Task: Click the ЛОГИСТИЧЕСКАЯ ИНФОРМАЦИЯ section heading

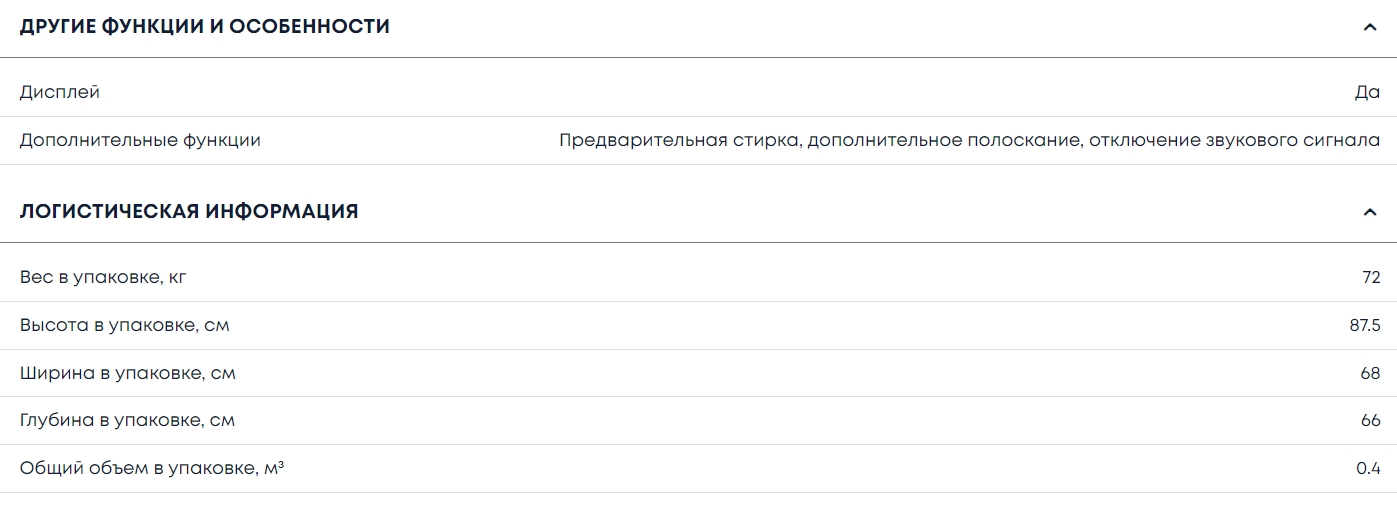Action: (x=189, y=212)
